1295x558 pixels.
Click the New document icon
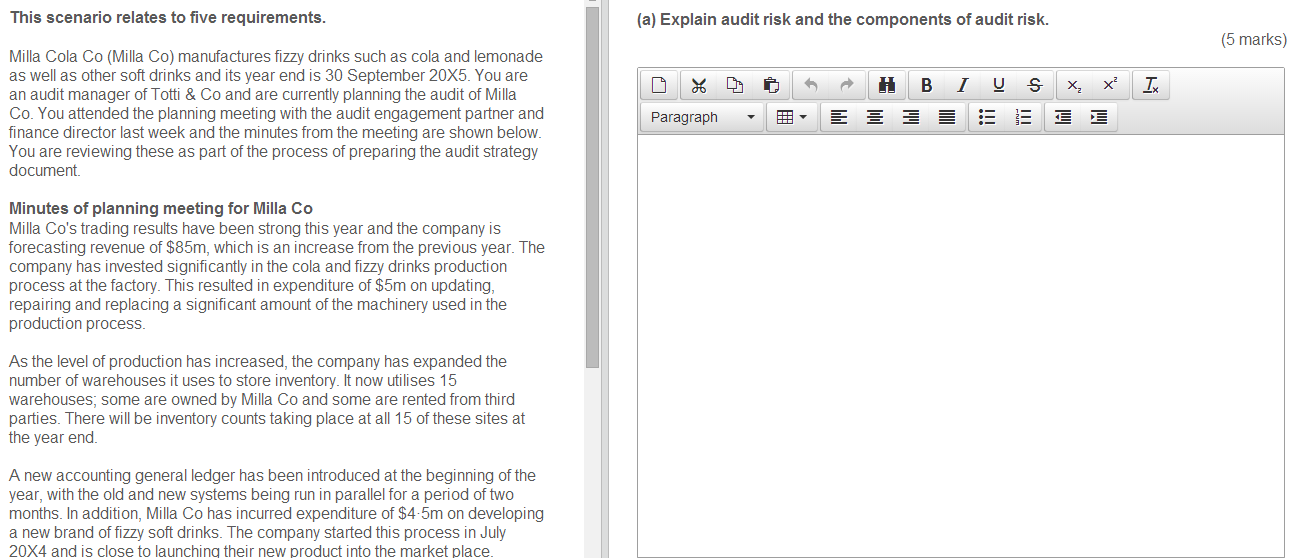click(660, 86)
